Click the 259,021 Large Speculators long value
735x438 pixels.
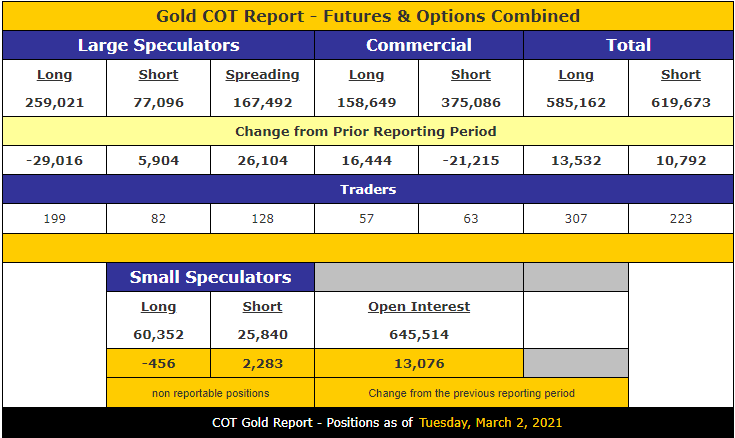click(x=54, y=102)
